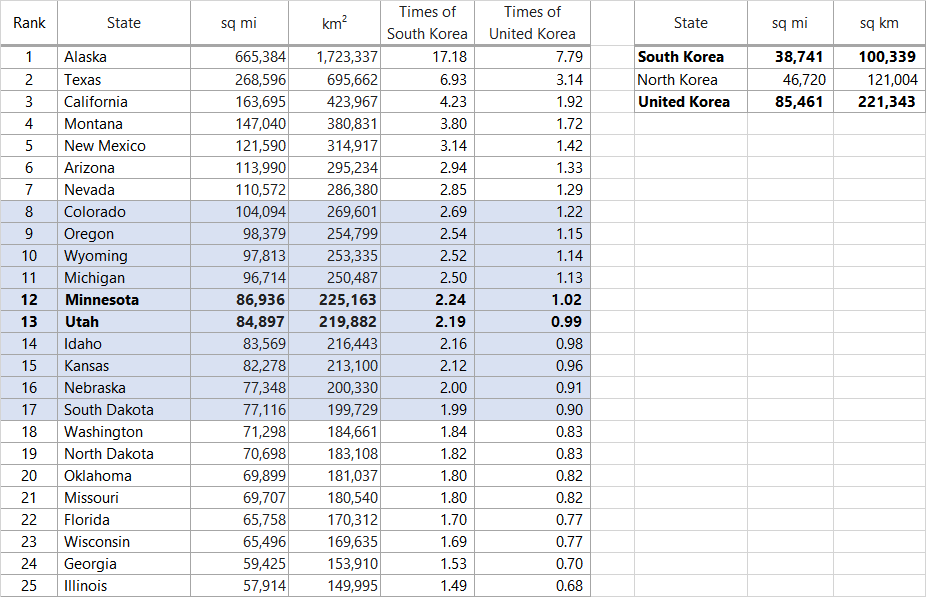Image resolution: width=926 pixels, height=597 pixels.
Task: Select the km² column header
Action: [x=334, y=23]
